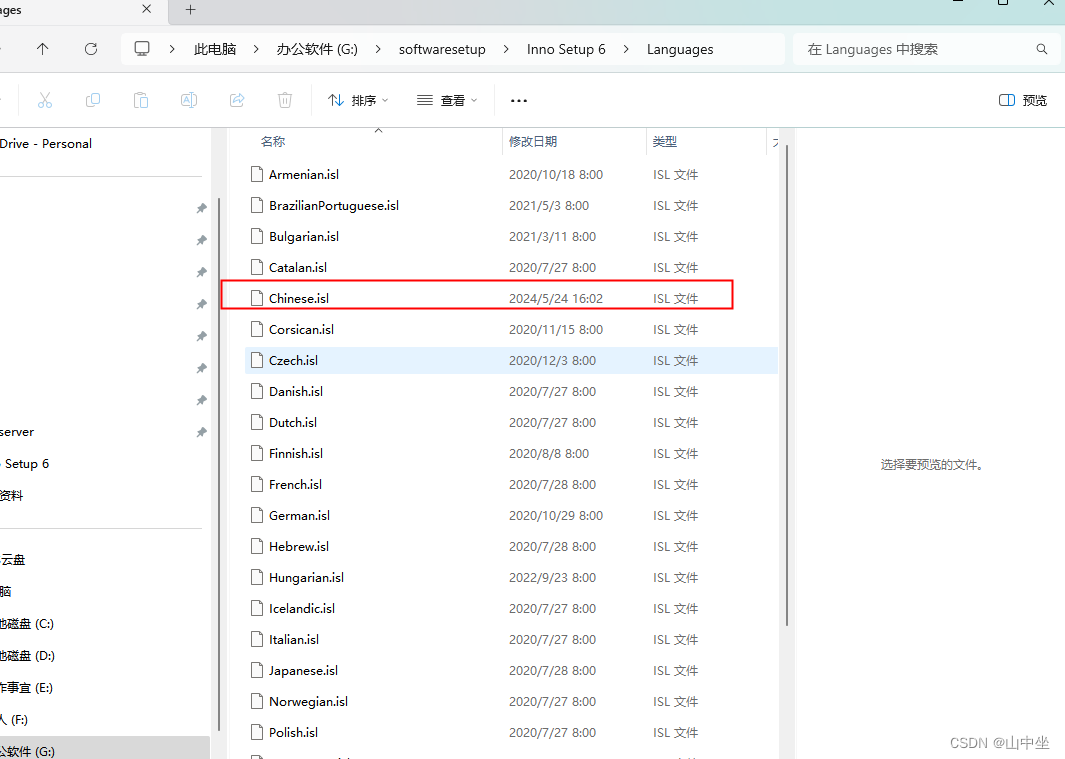Expand chevron after Inno Setup 6 breadcrumb

tap(626, 49)
